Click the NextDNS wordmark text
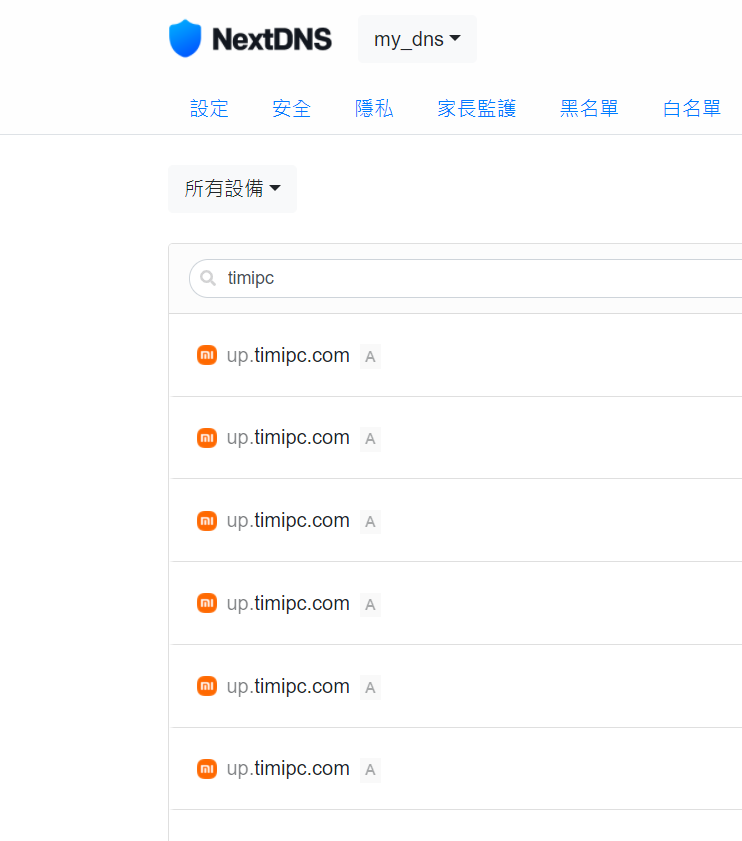 [272, 39]
